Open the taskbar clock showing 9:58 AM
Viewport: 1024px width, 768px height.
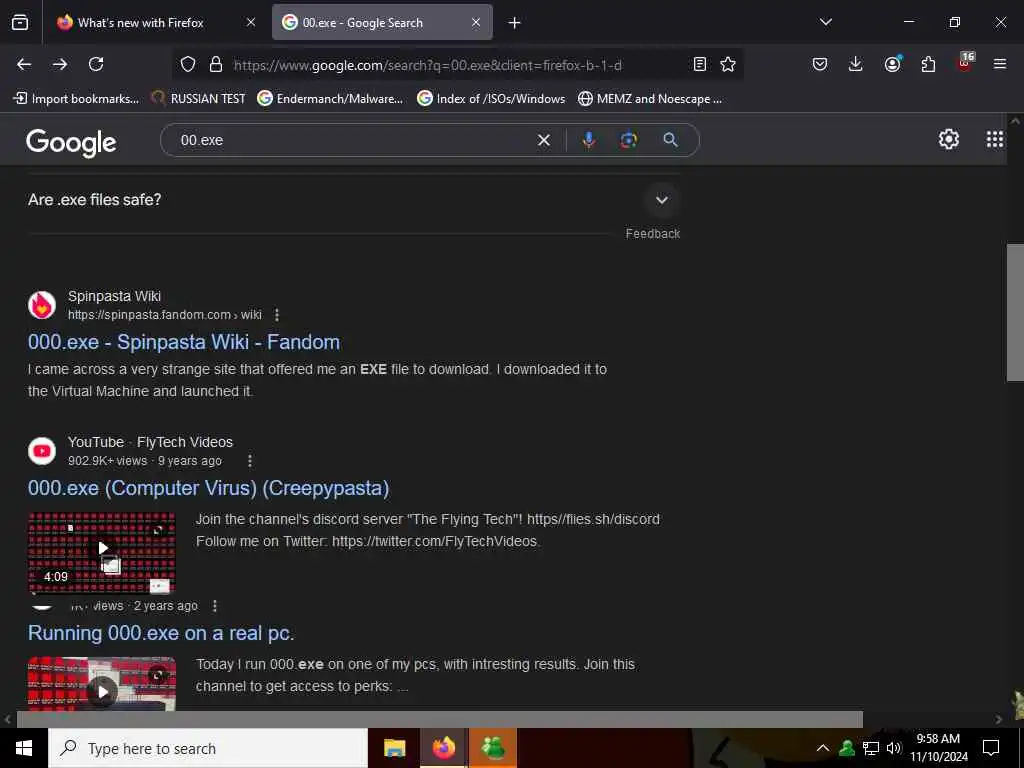click(938, 748)
